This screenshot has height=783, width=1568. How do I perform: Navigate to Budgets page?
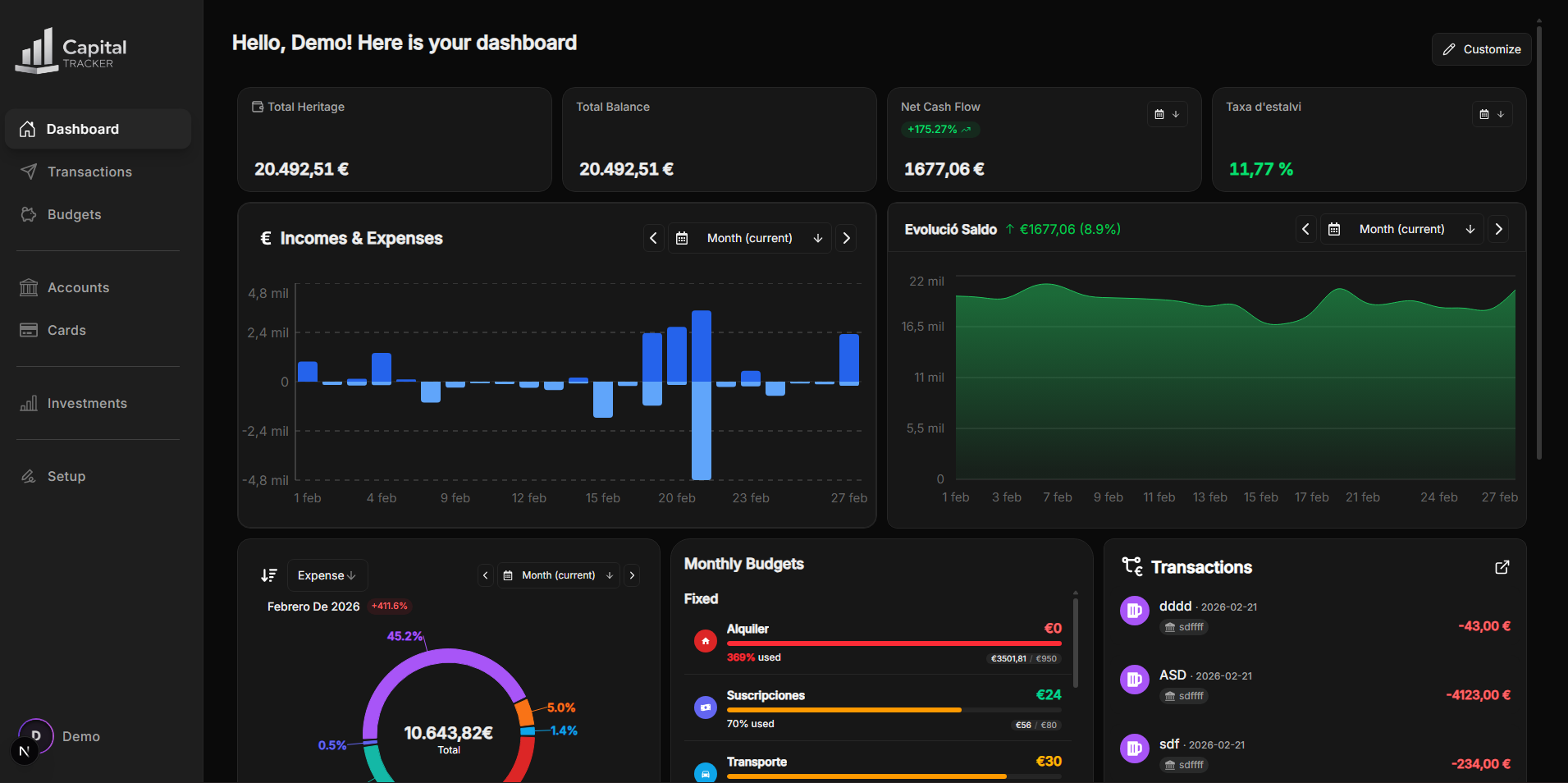[74, 214]
